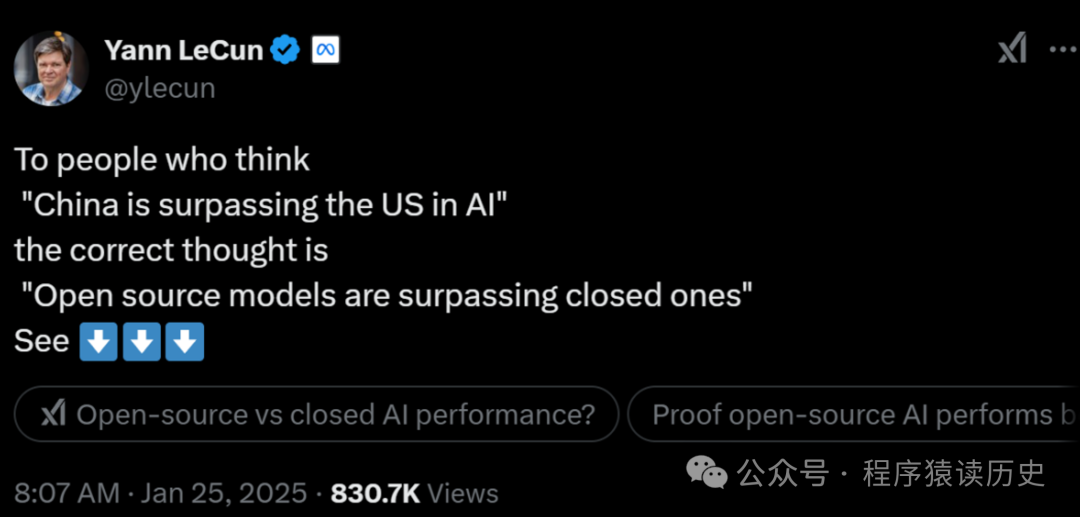1080x517 pixels.
Task: Click the Grok icon at top right
Action: pos(1012,47)
